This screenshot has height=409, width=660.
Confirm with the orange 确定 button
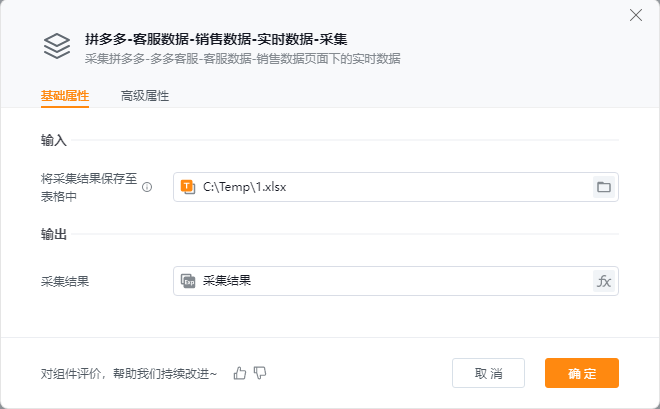tap(582, 373)
